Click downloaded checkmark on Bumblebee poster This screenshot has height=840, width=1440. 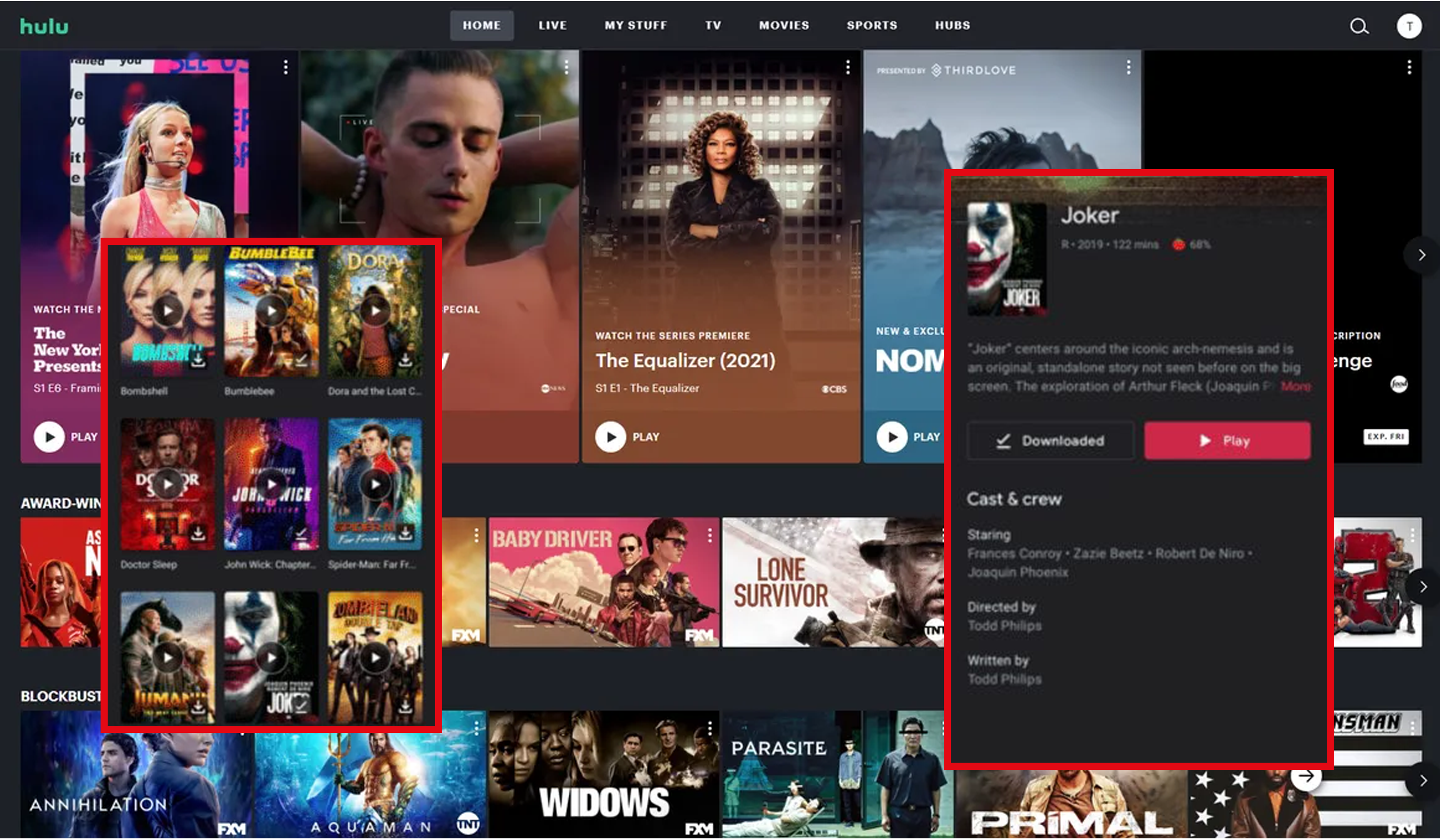[x=301, y=360]
